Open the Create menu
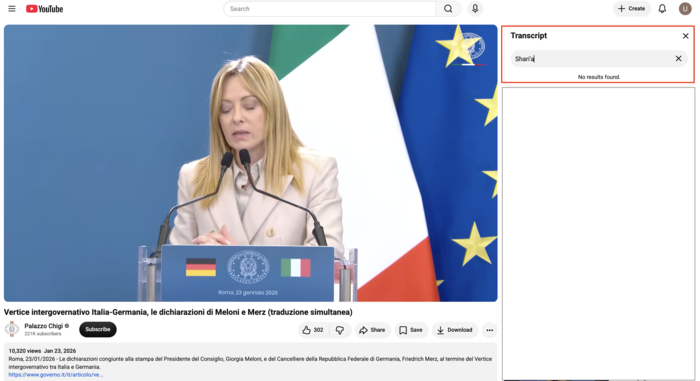 point(632,8)
